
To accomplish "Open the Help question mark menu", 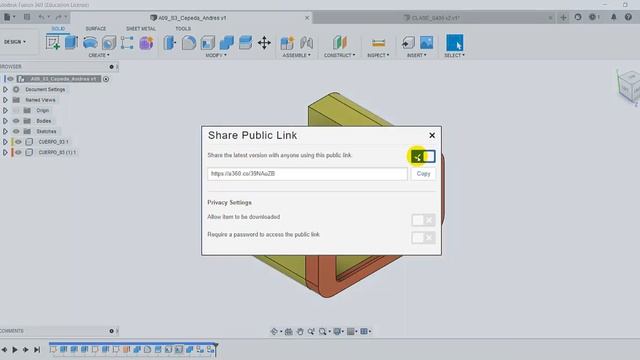I will point(628,17).
